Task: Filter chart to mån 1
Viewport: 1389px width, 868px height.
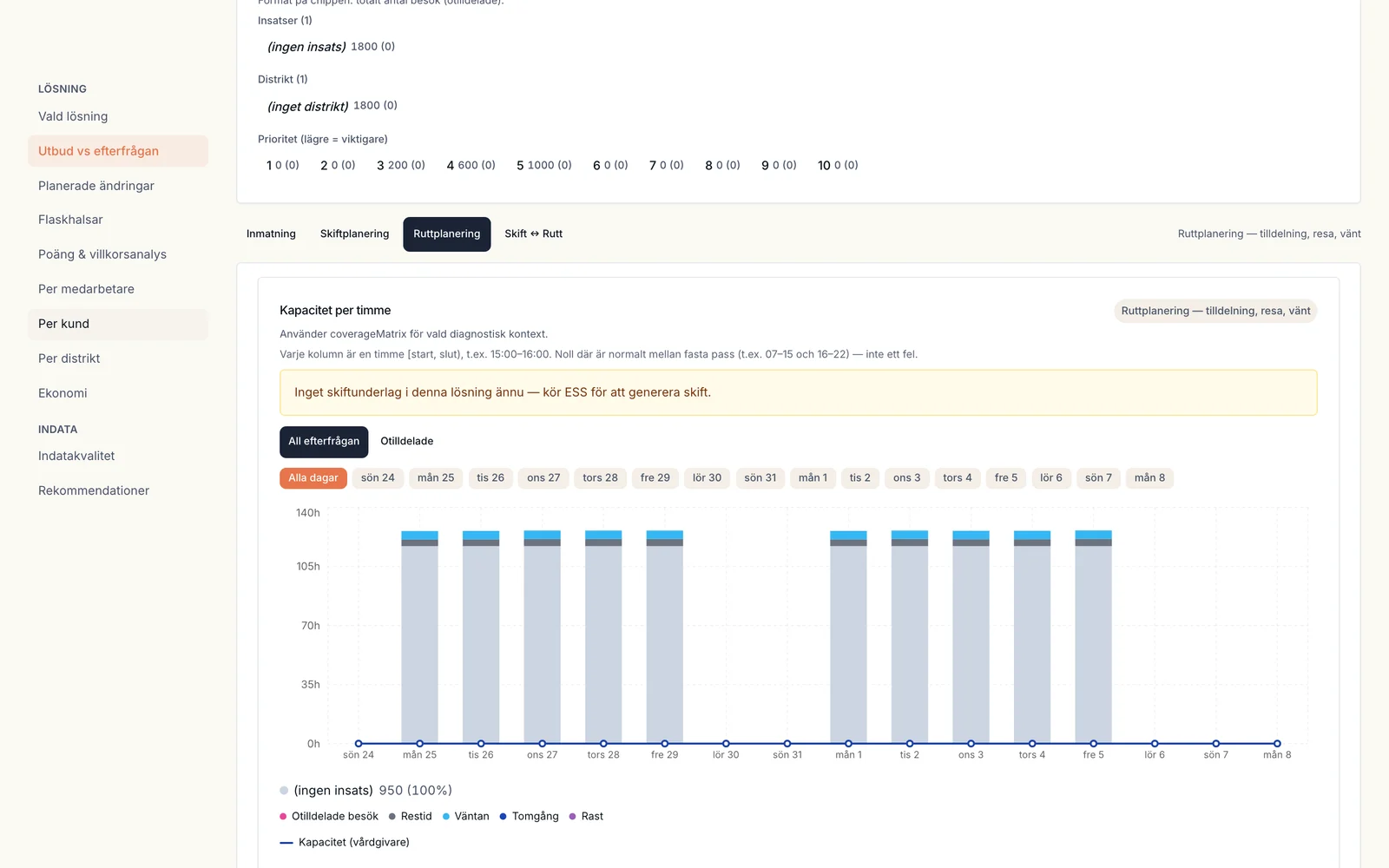Action: 813,478
